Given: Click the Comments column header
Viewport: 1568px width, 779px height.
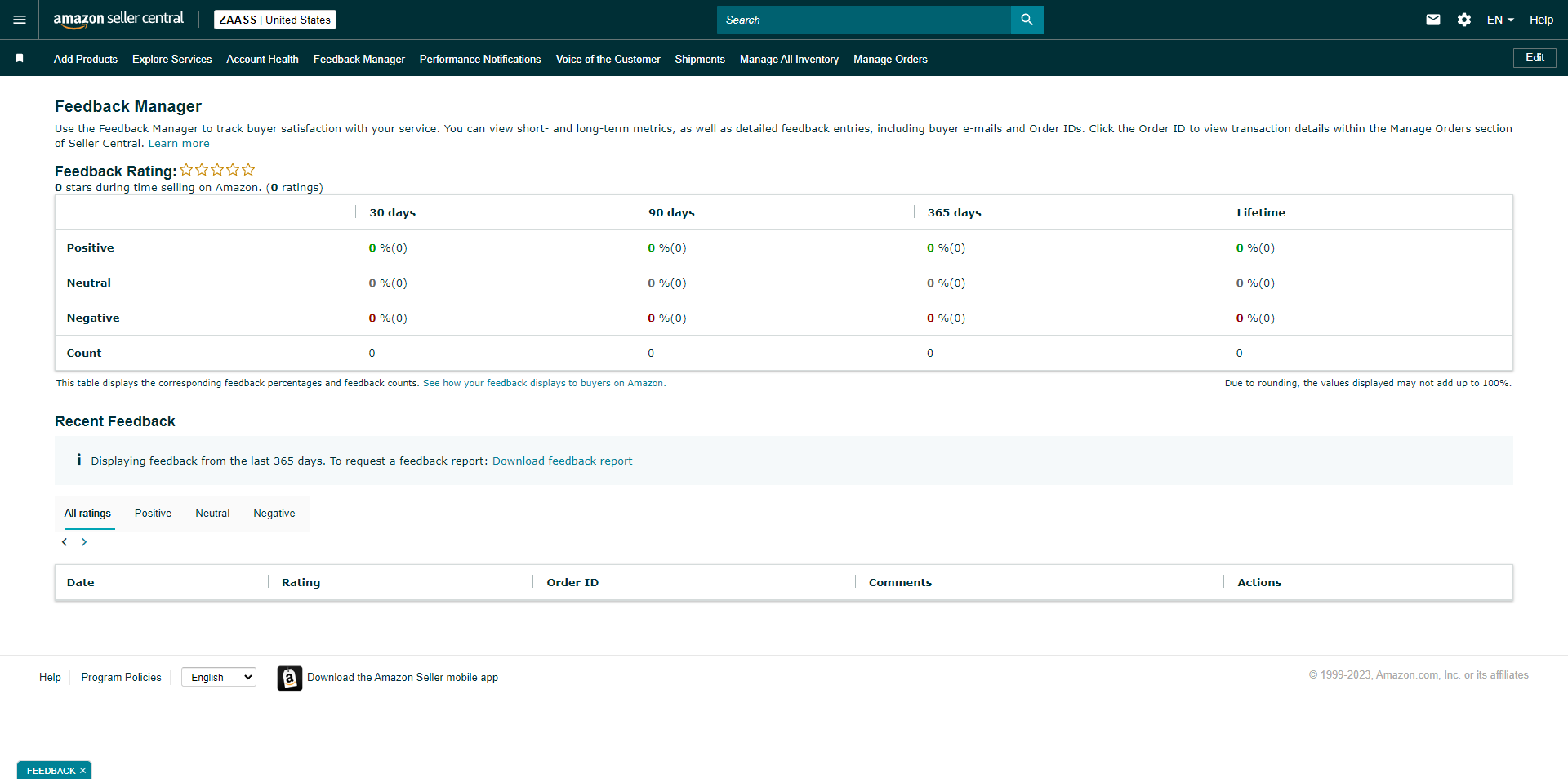Looking at the screenshot, I should [900, 582].
